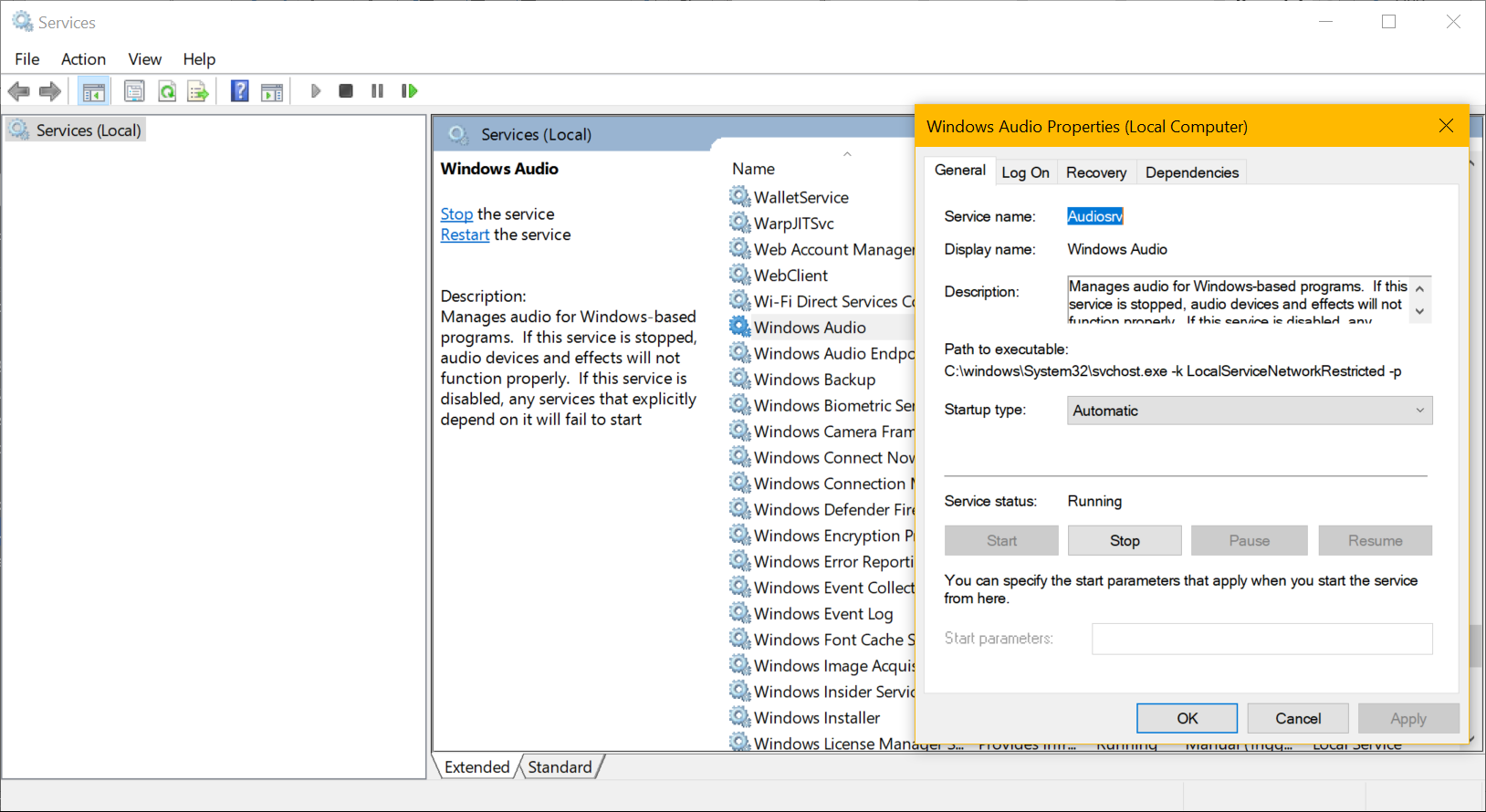This screenshot has height=812, width=1486.
Task: Select the Windows Event Collector row
Action: (x=821, y=587)
